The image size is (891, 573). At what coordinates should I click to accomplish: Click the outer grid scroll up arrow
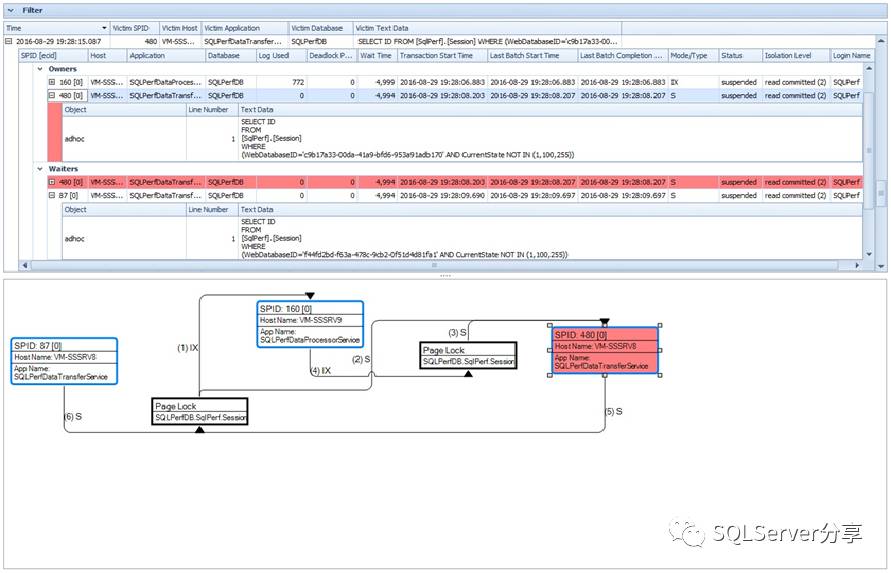point(881,41)
